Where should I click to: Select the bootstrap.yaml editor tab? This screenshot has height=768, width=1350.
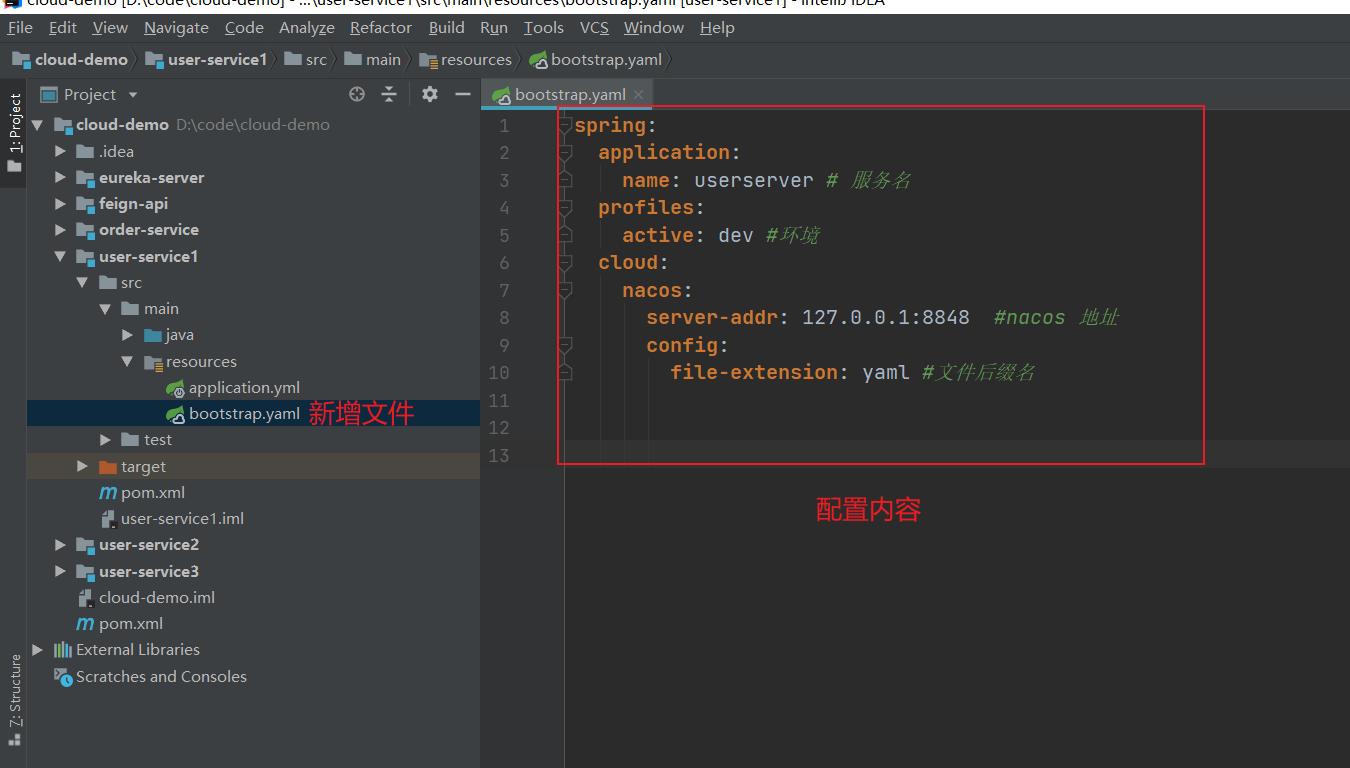[x=567, y=95]
